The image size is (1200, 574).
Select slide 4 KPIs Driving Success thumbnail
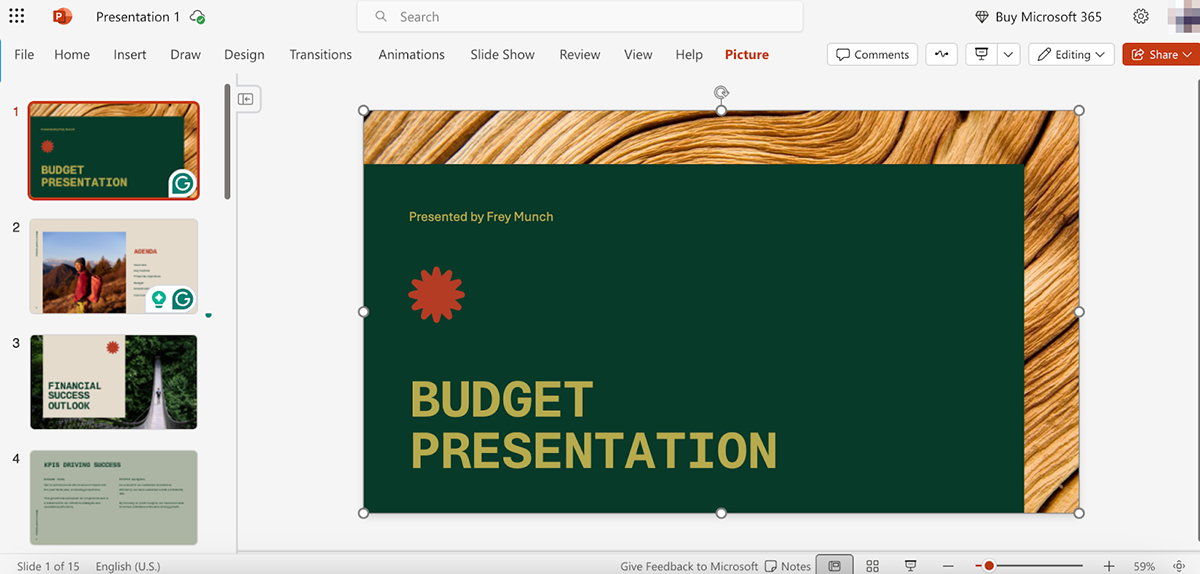113,497
